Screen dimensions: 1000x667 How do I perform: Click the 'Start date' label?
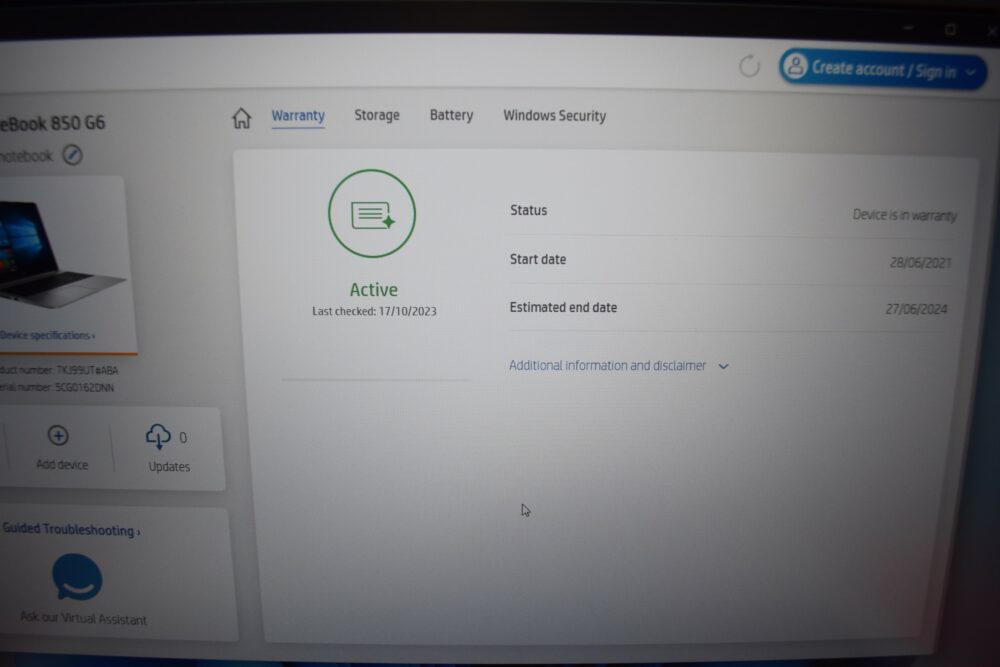pos(538,260)
